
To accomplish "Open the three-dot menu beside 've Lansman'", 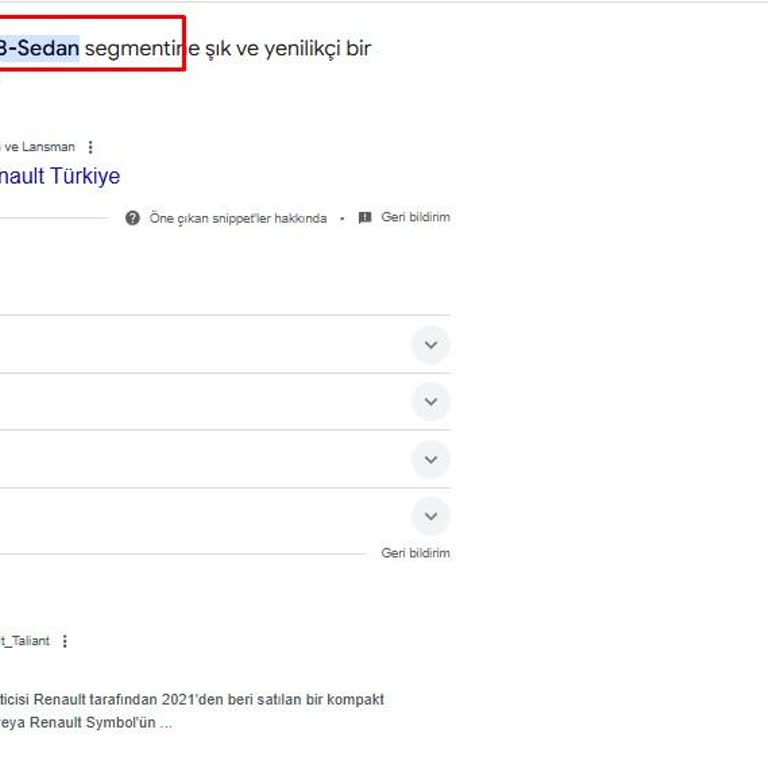I will 90,147.
